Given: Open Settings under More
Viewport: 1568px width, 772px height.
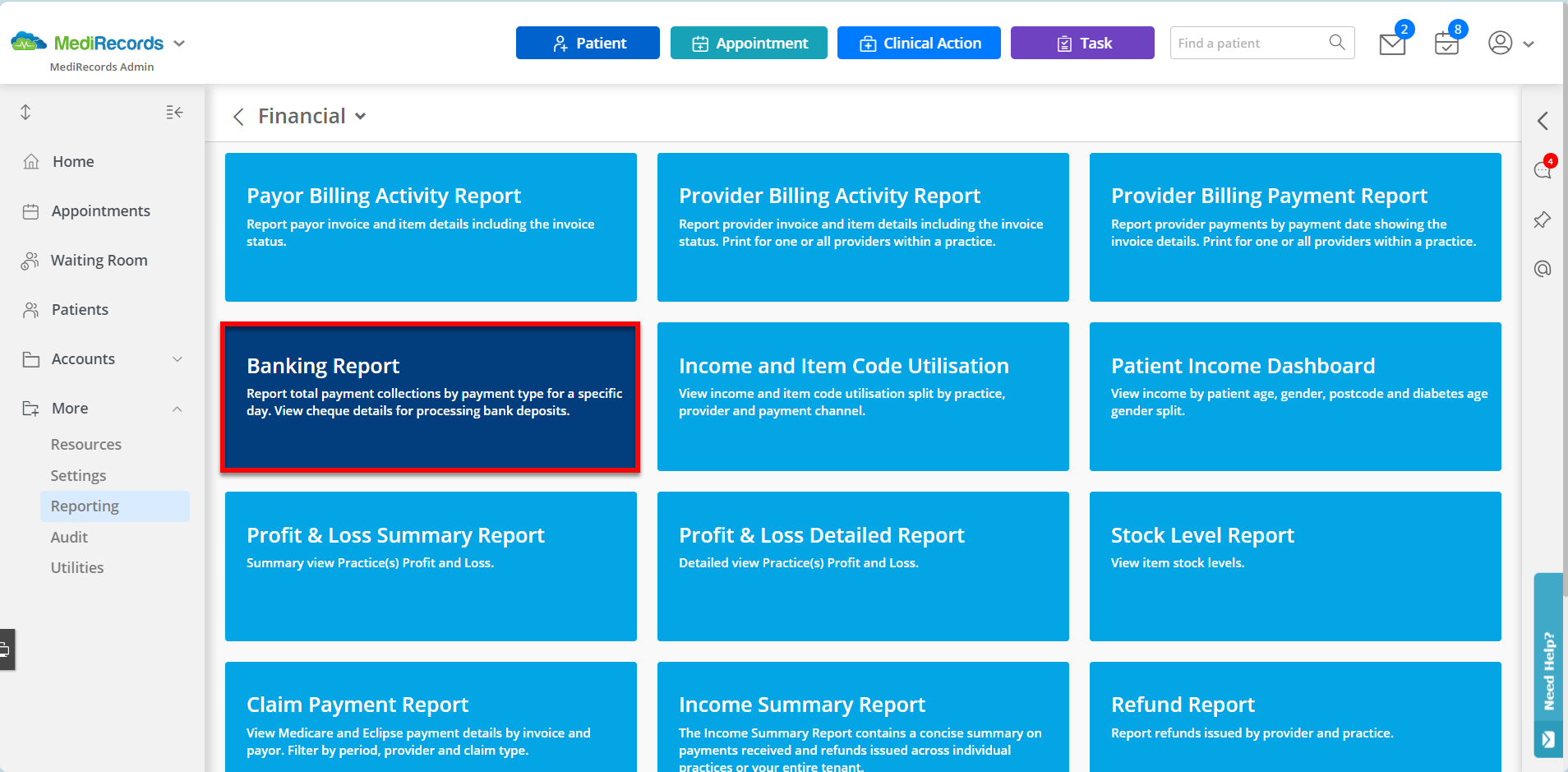Looking at the screenshot, I should 78,476.
